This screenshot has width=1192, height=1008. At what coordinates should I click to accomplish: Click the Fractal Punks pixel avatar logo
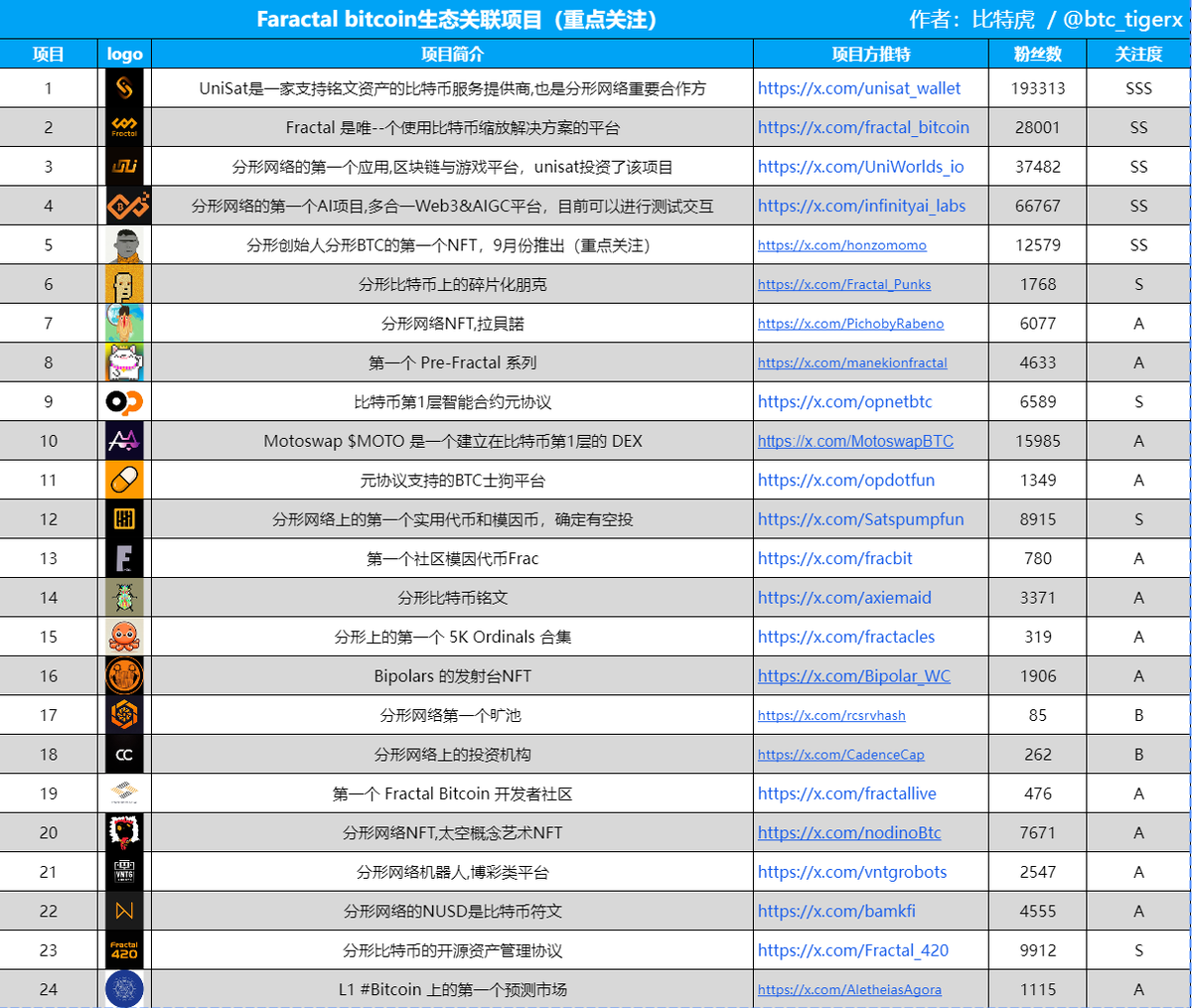pyautogui.click(x=124, y=284)
